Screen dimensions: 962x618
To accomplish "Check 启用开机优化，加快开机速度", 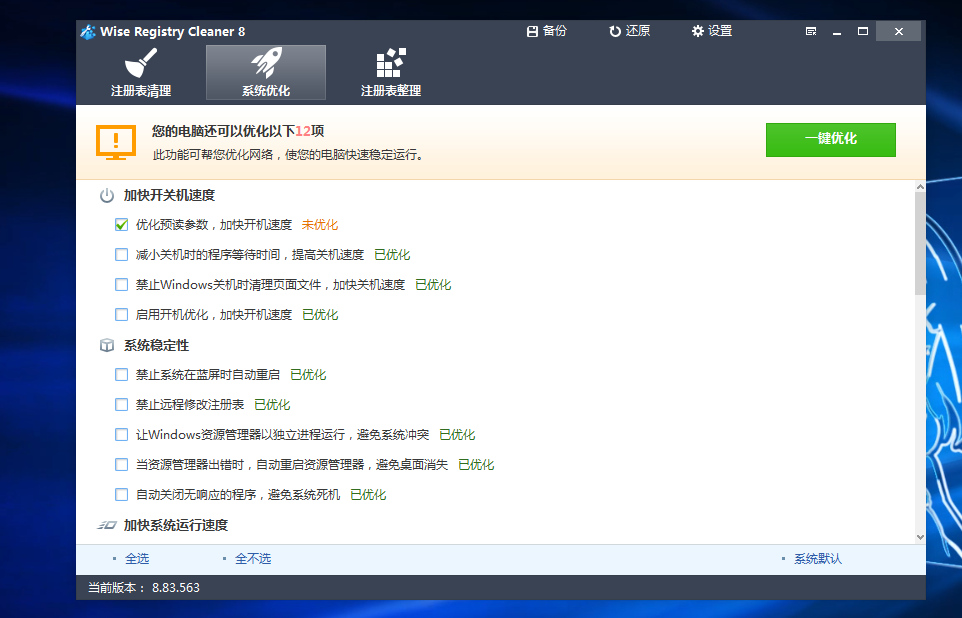I will pos(121,315).
